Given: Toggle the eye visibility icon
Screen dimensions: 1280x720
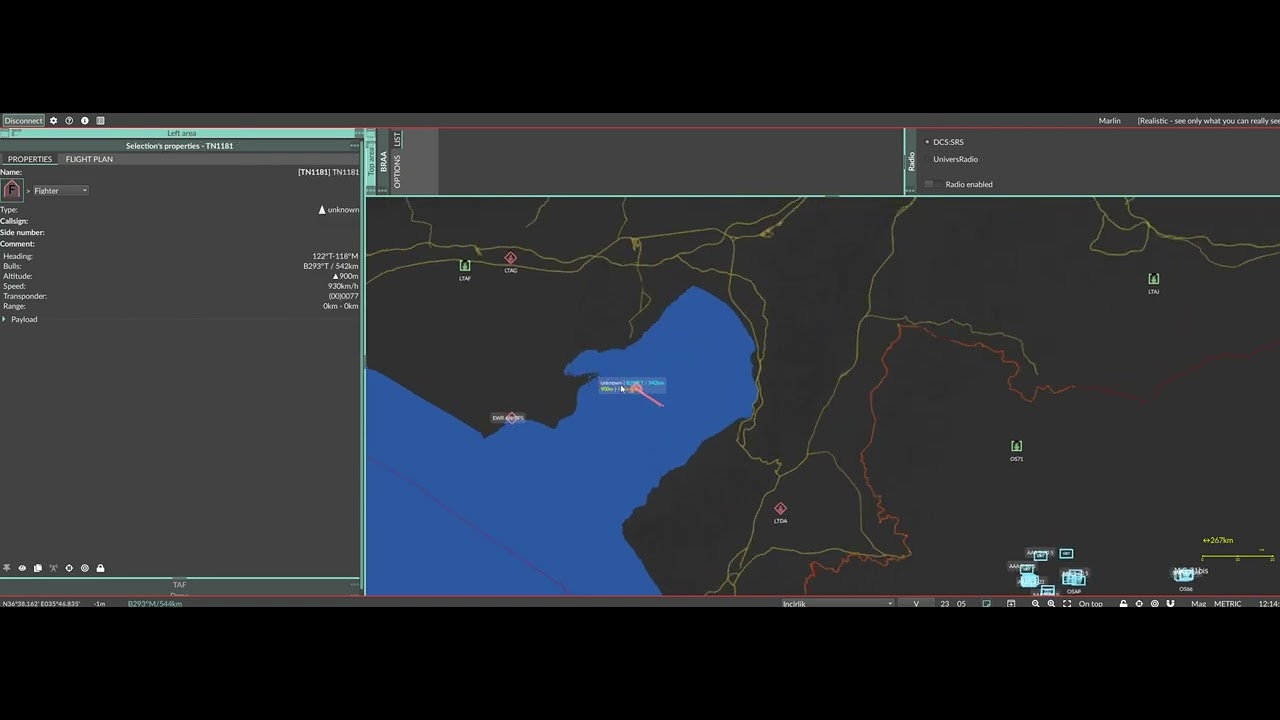Looking at the screenshot, I should pyautogui.click(x=22, y=568).
